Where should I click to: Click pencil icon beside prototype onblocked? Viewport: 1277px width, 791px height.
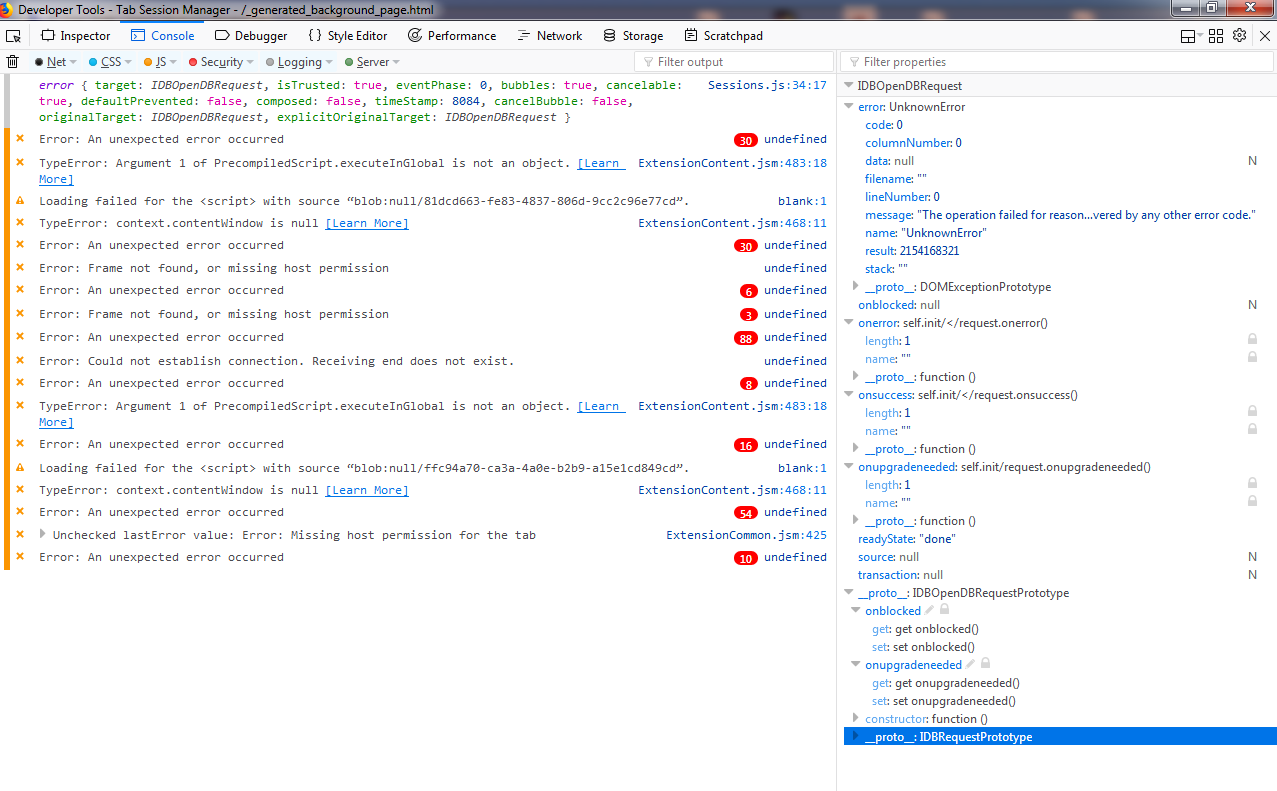point(929,610)
